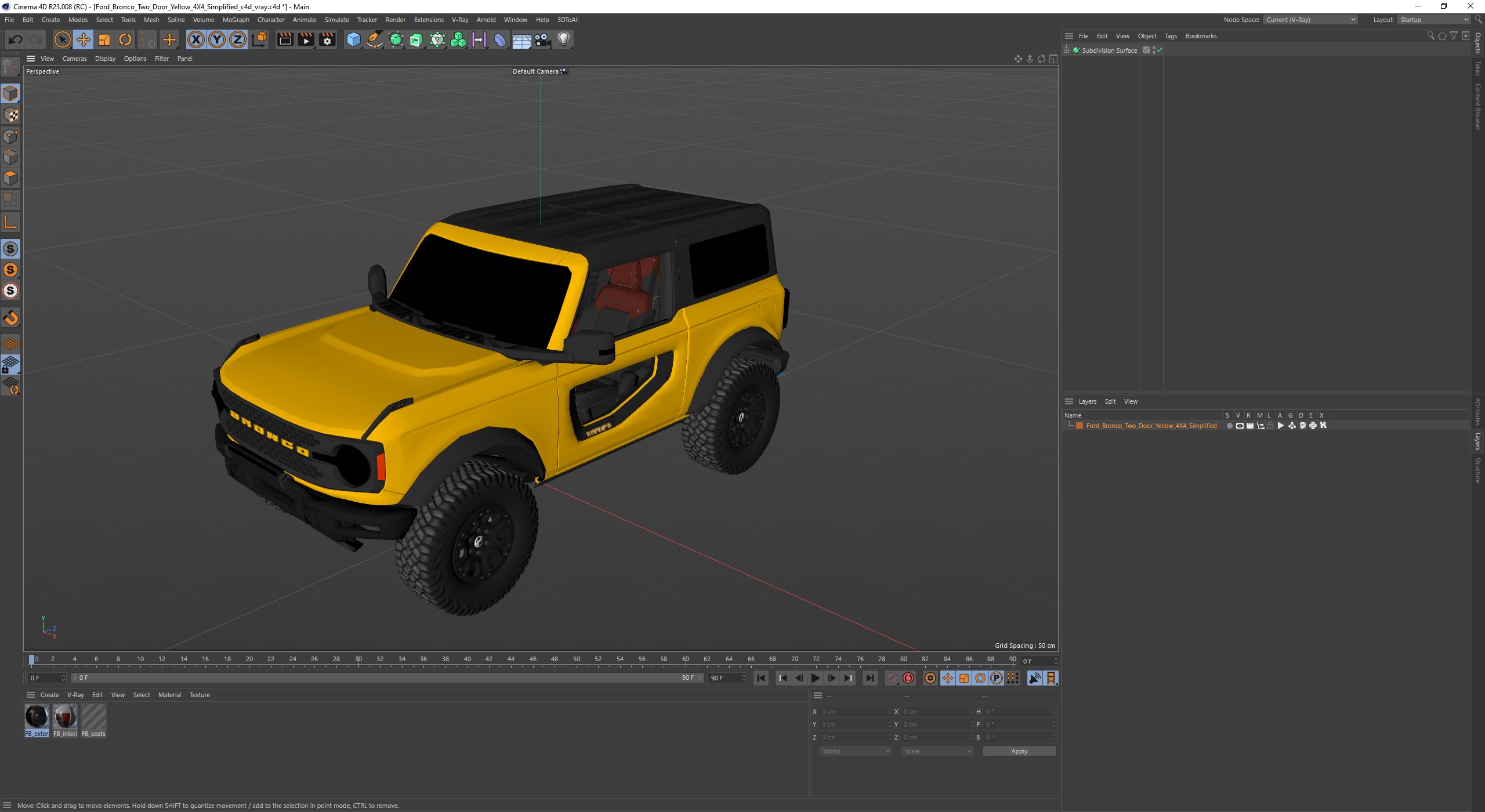Image resolution: width=1485 pixels, height=812 pixels.
Task: Open the Simulate menu
Action: point(336,20)
